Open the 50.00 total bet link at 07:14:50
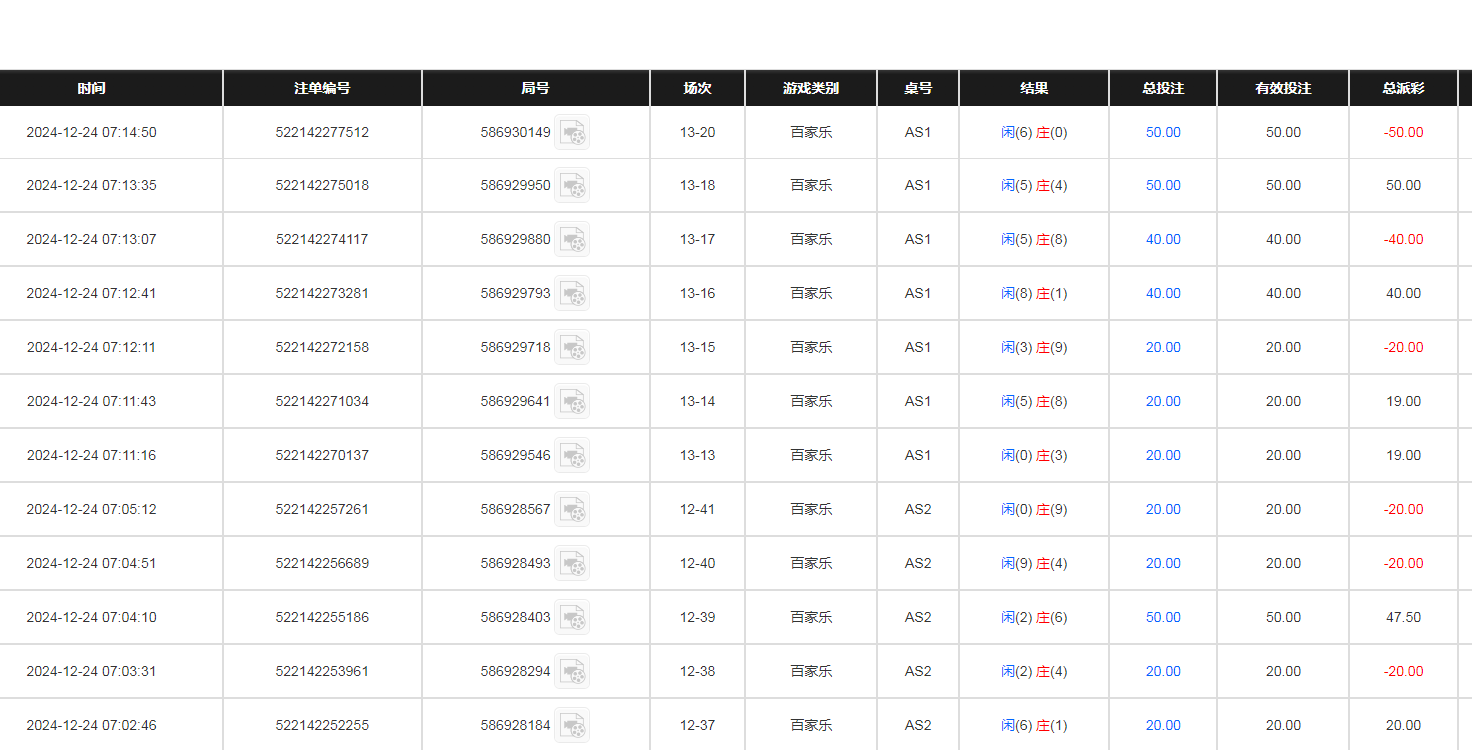 (1163, 132)
